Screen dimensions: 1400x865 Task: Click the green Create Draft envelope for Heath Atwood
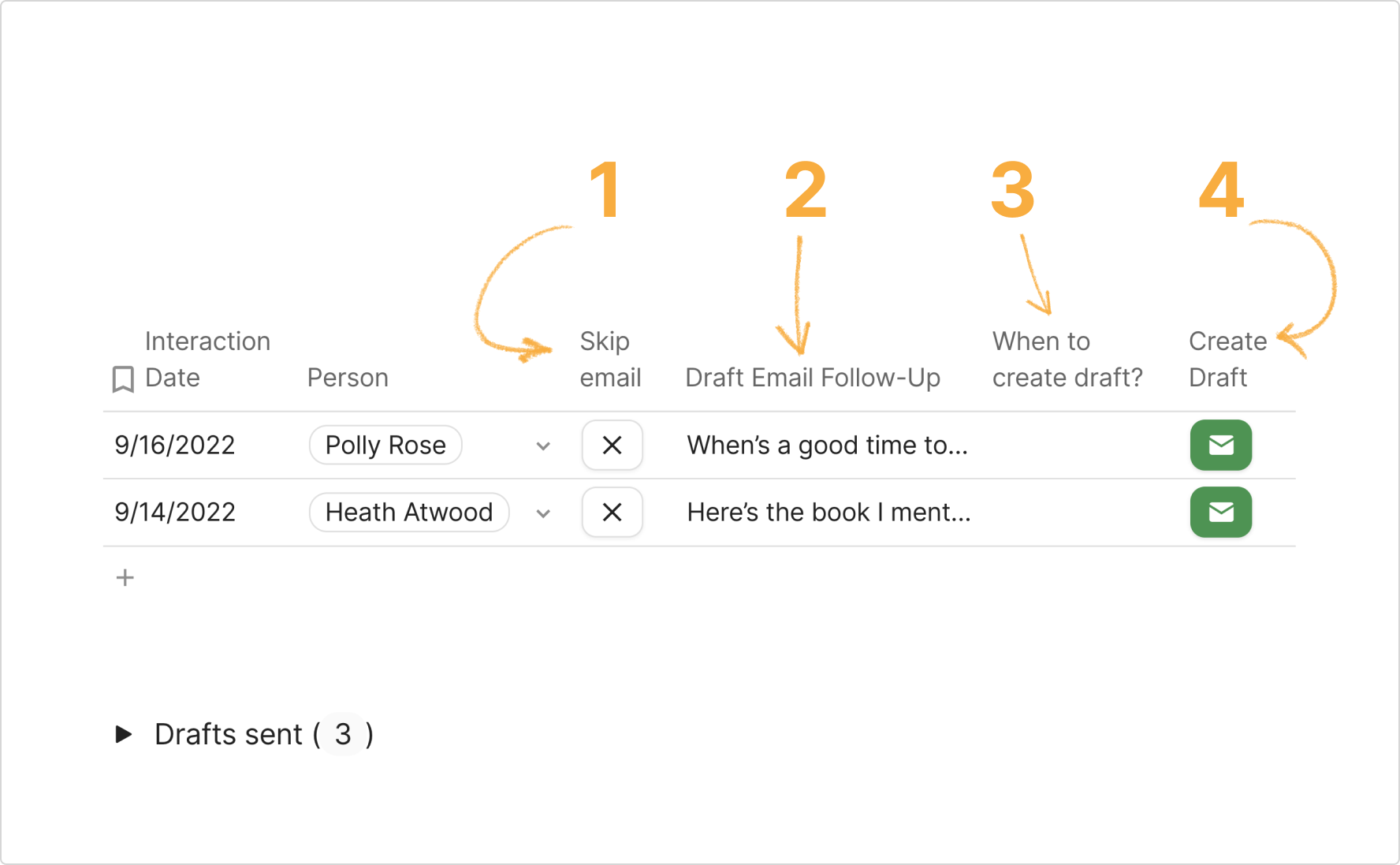click(1221, 512)
